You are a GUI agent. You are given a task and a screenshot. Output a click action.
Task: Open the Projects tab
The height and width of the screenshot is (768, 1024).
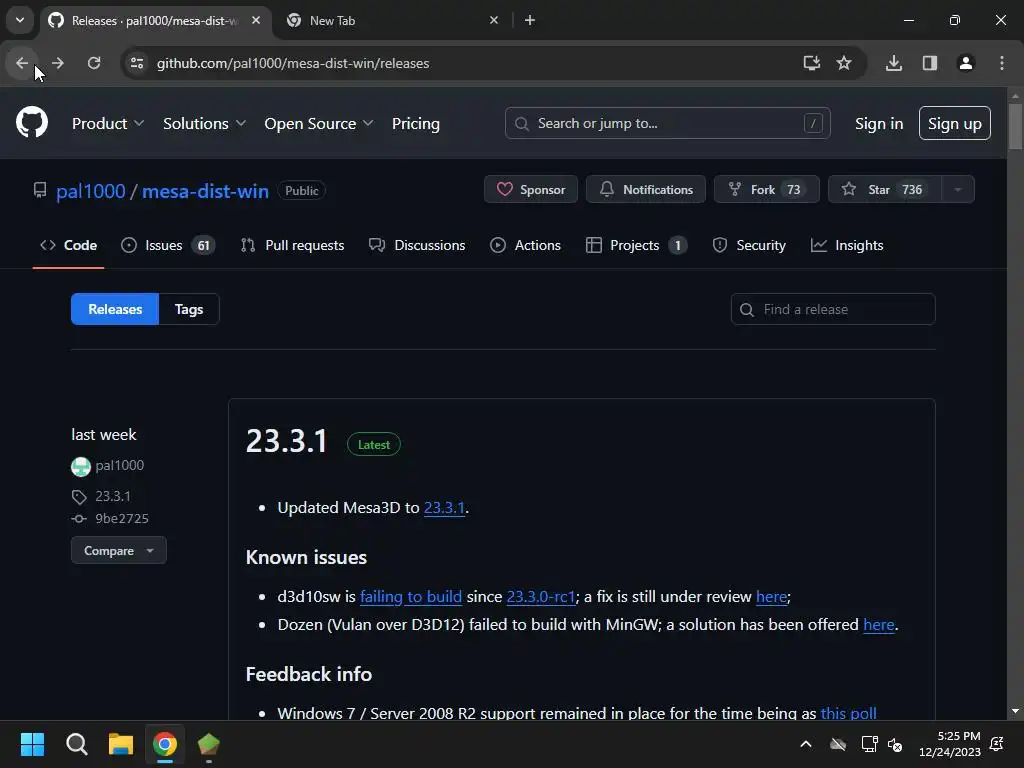[x=636, y=246]
